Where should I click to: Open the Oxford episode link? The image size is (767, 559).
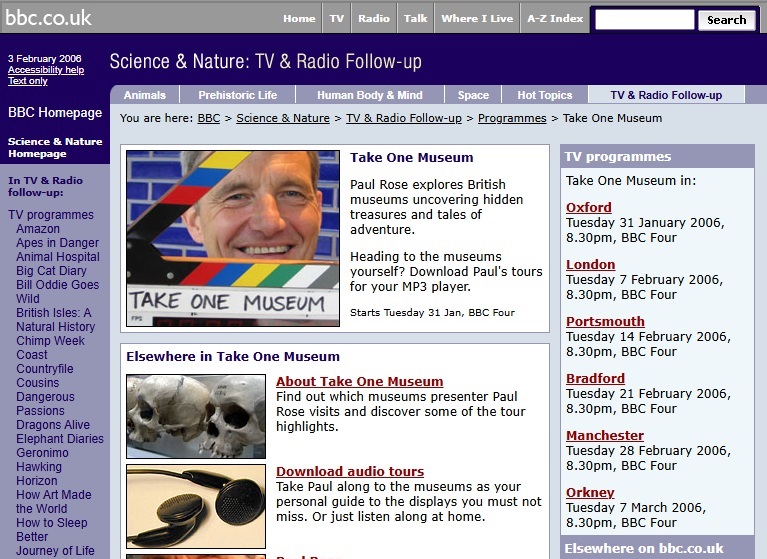coord(588,207)
